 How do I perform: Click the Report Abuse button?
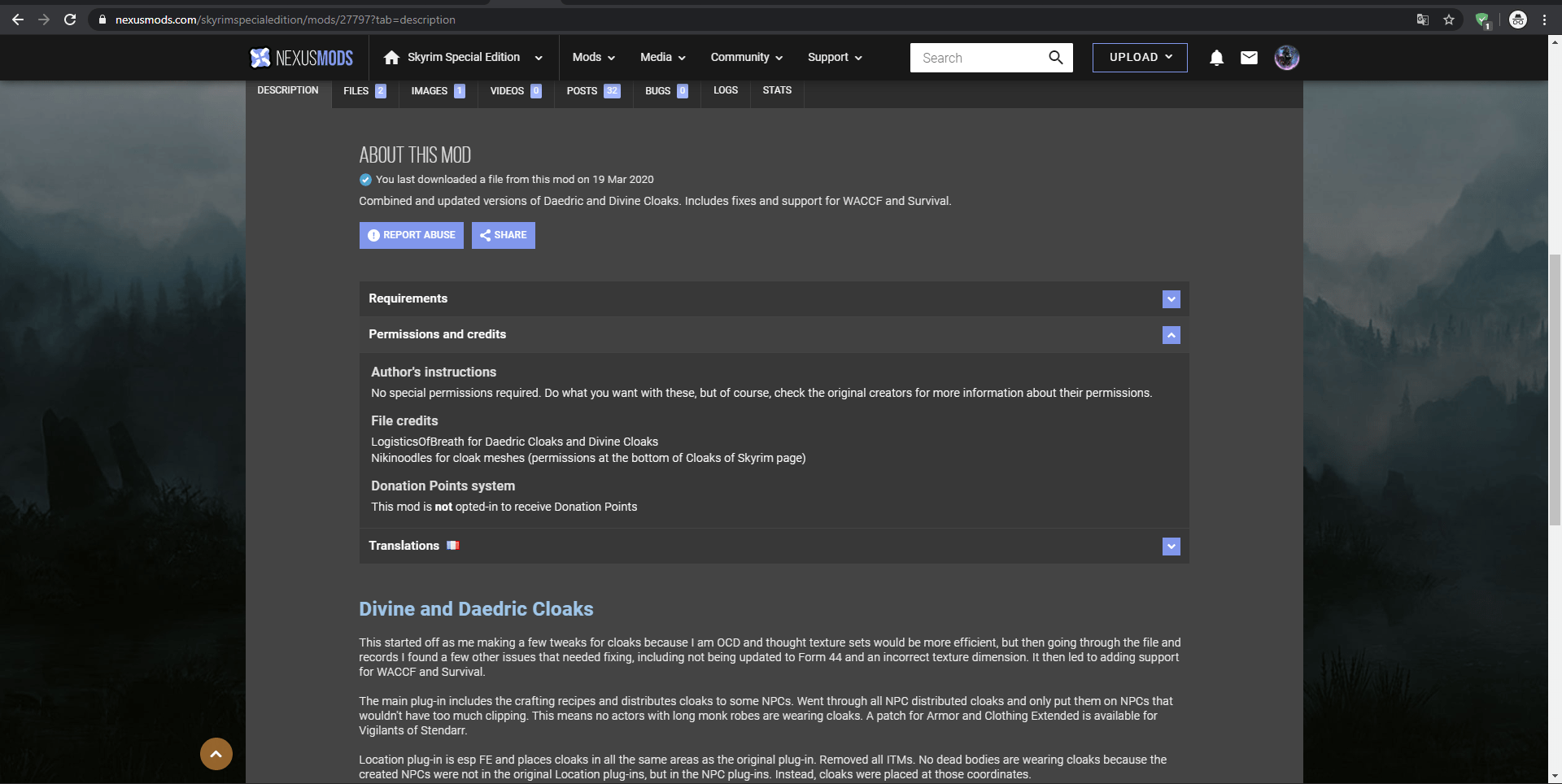(412, 235)
